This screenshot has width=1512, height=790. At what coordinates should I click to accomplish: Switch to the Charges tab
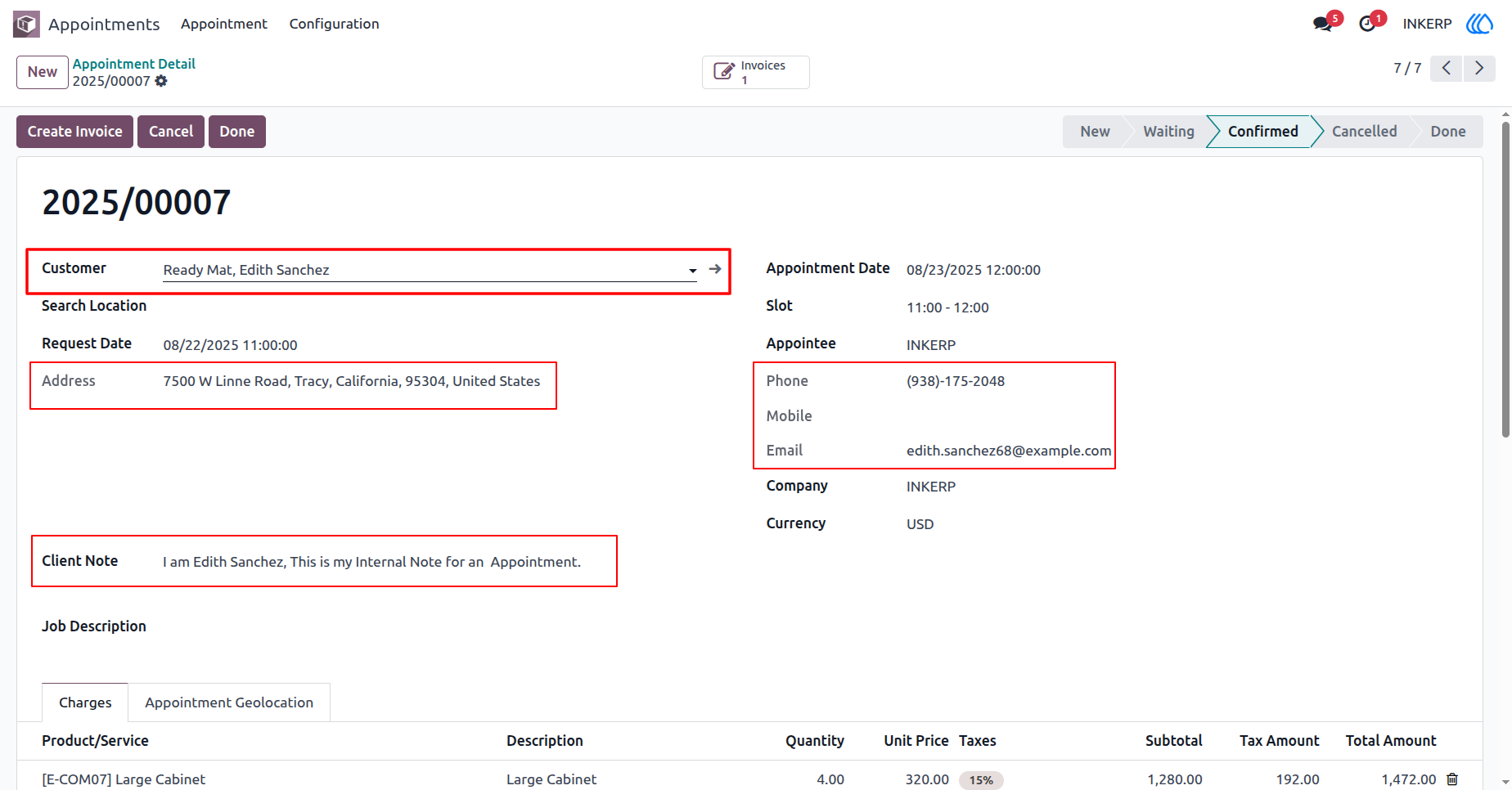point(85,702)
